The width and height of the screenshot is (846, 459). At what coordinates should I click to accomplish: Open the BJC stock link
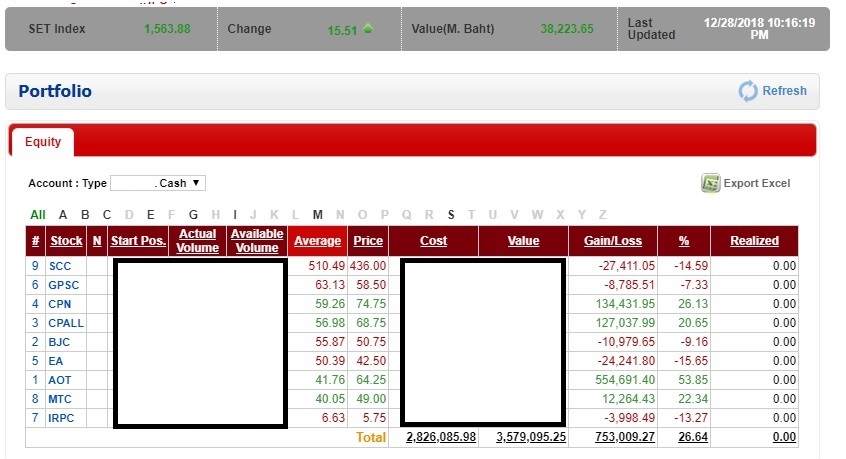[x=59, y=342]
